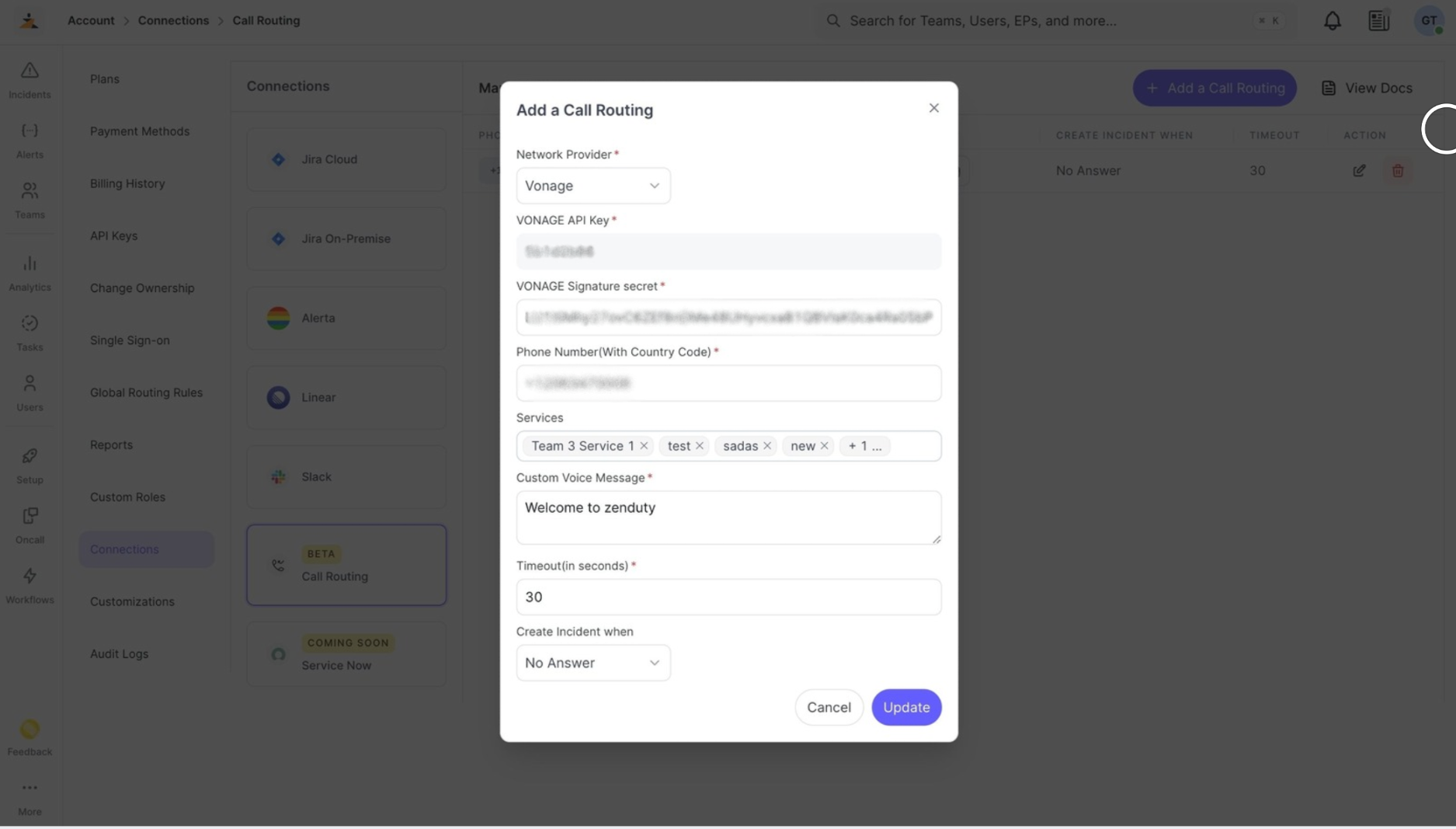Expand the Create Incident when dropdown
This screenshot has width=1456, height=829.
point(593,663)
